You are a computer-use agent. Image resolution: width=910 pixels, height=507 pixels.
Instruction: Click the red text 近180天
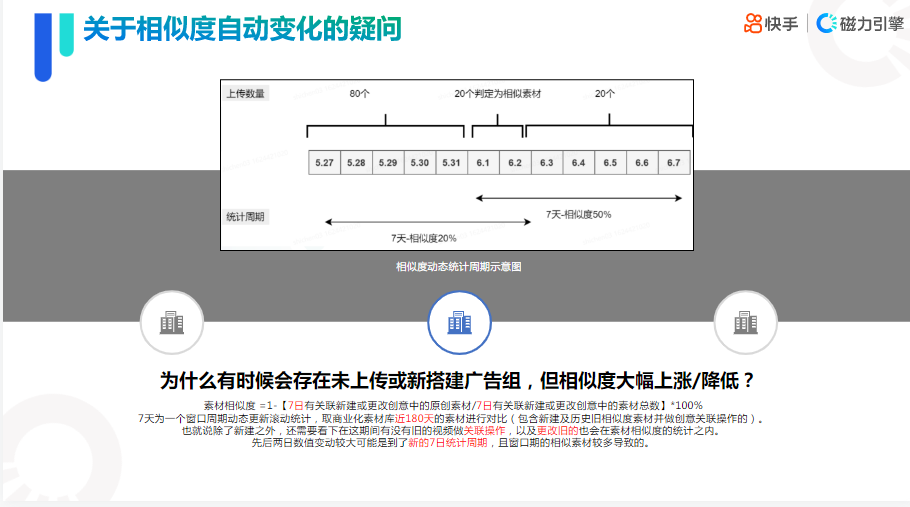pyautogui.click(x=414, y=418)
